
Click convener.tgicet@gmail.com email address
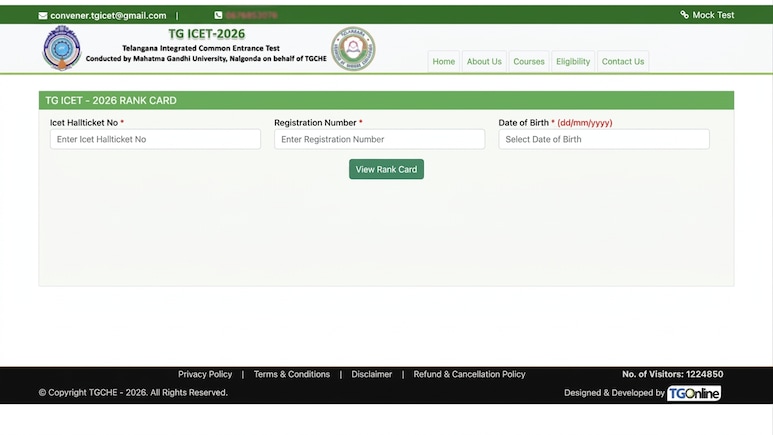click(108, 16)
